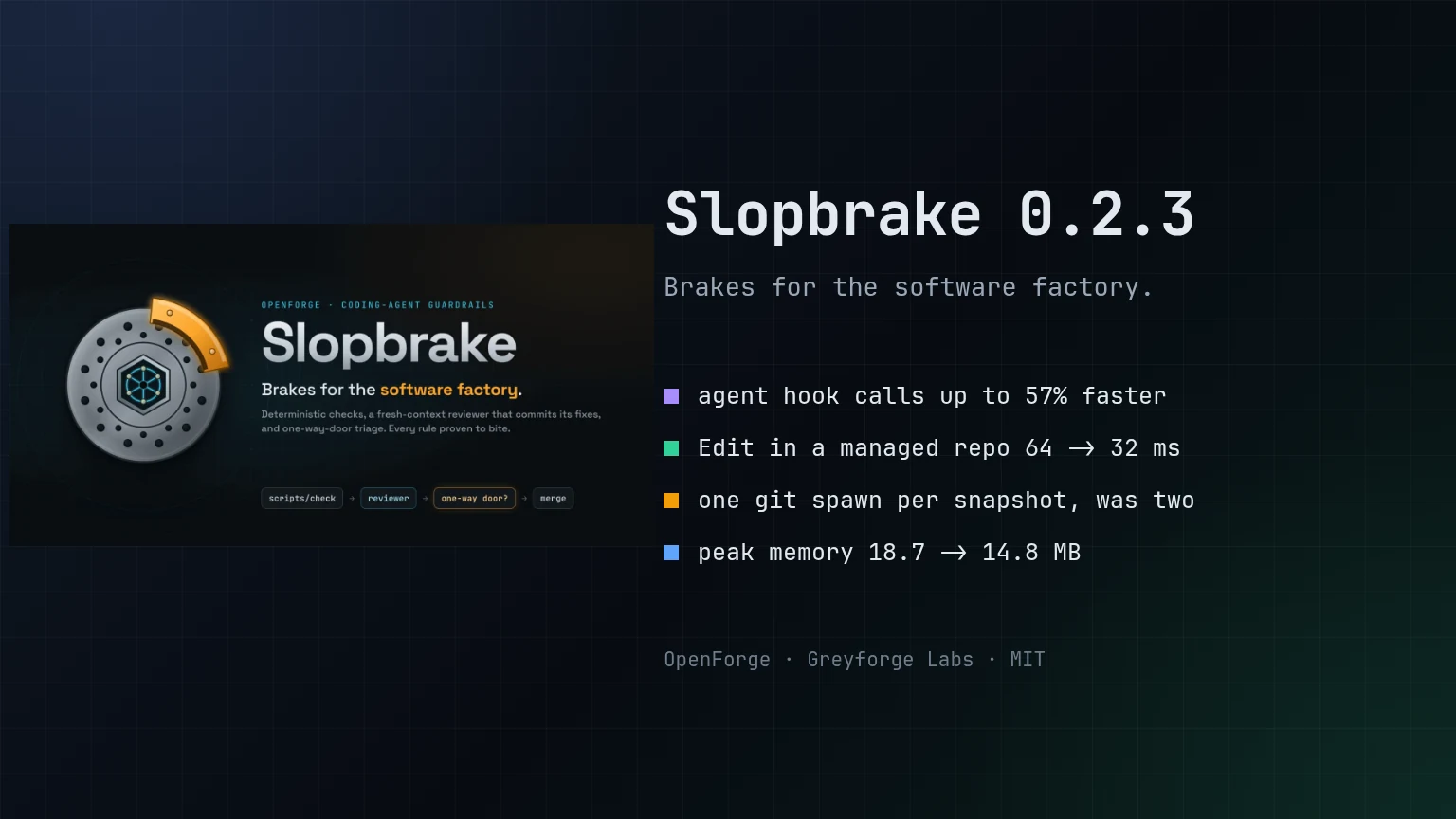Click the MIT license text

click(1028, 660)
